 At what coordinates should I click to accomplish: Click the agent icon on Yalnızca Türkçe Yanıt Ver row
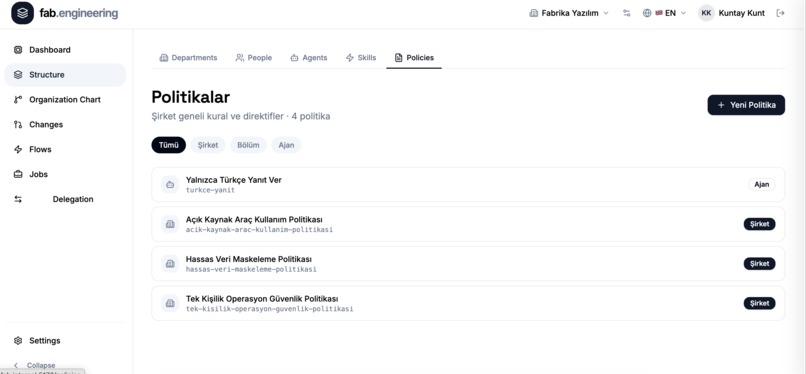(170, 184)
